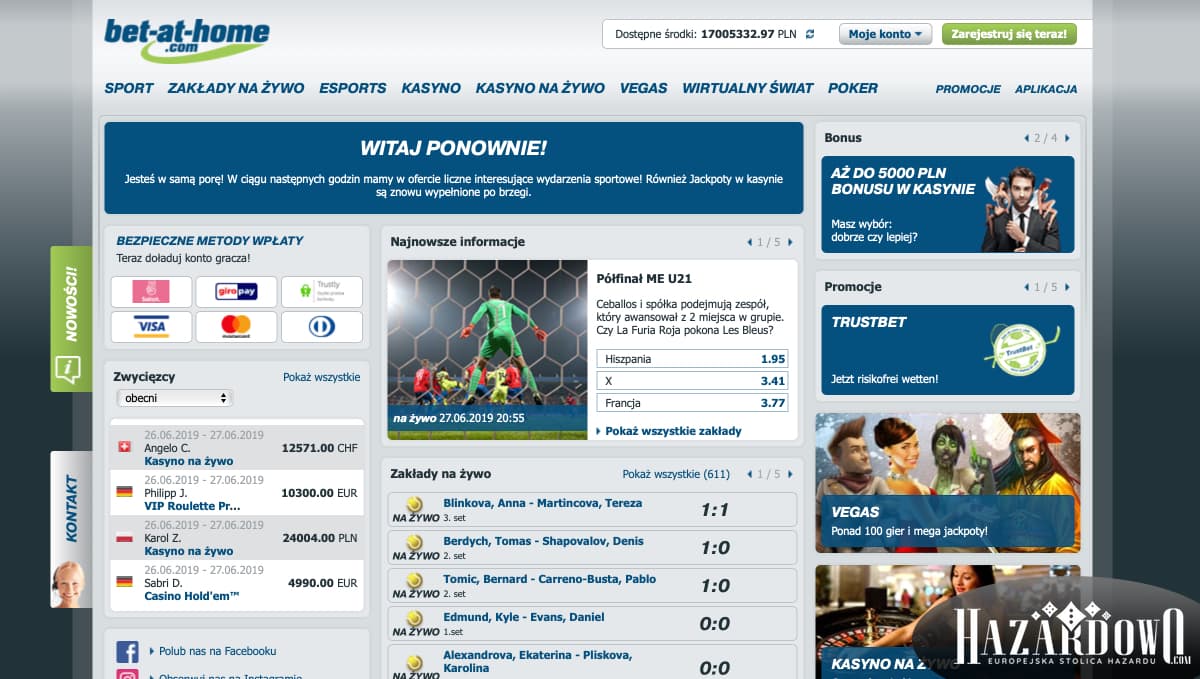Open the KASYNO menu item
1200x679 pixels.
pos(431,88)
